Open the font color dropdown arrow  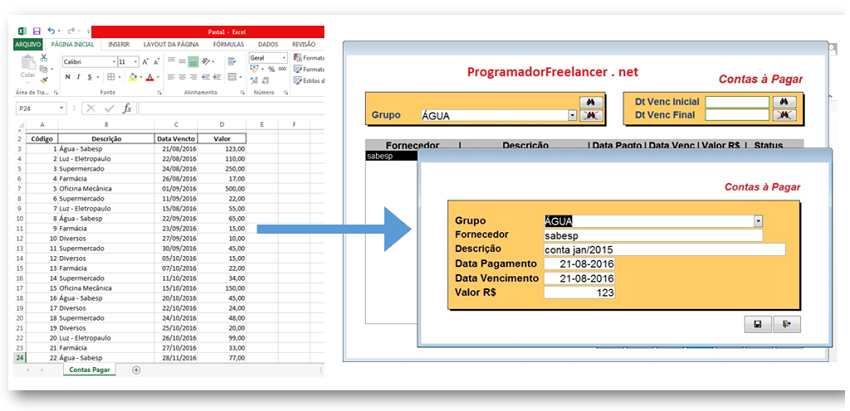point(158,77)
